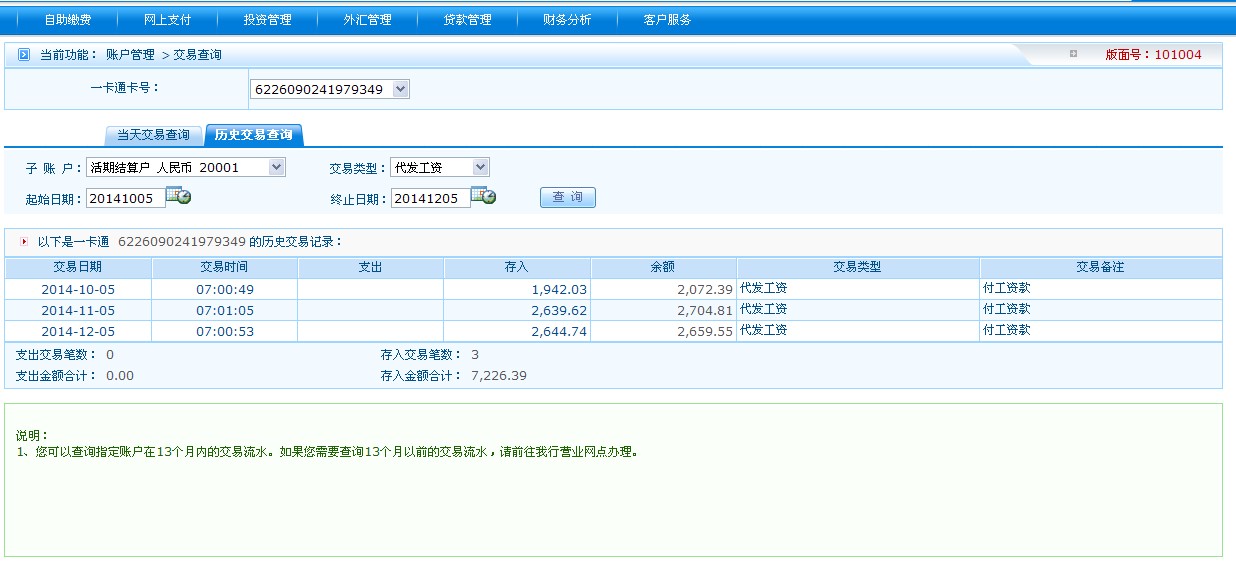Click the 终止日期 input field
The image size is (1236, 563).
coord(429,198)
